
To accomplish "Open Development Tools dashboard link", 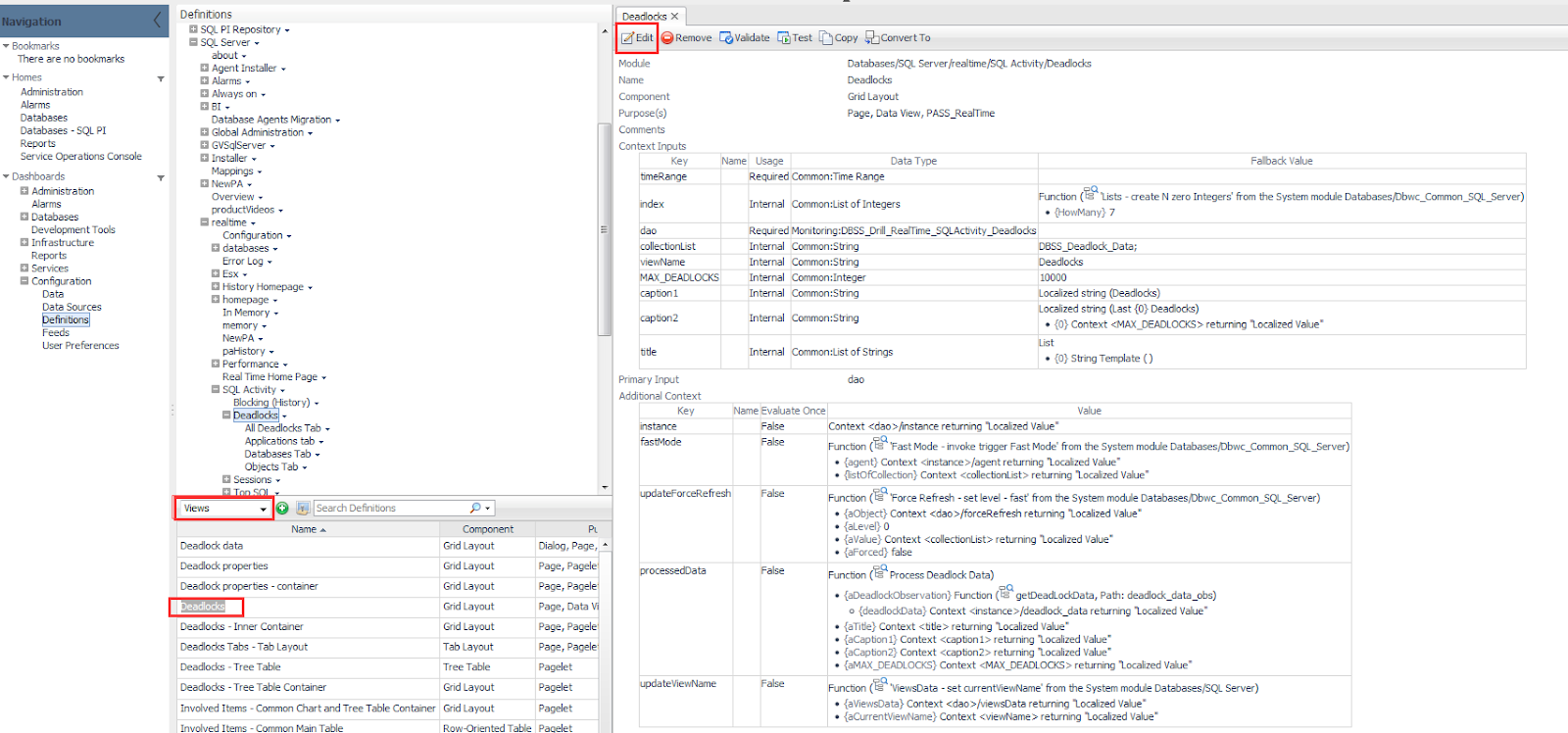I will (x=73, y=229).
